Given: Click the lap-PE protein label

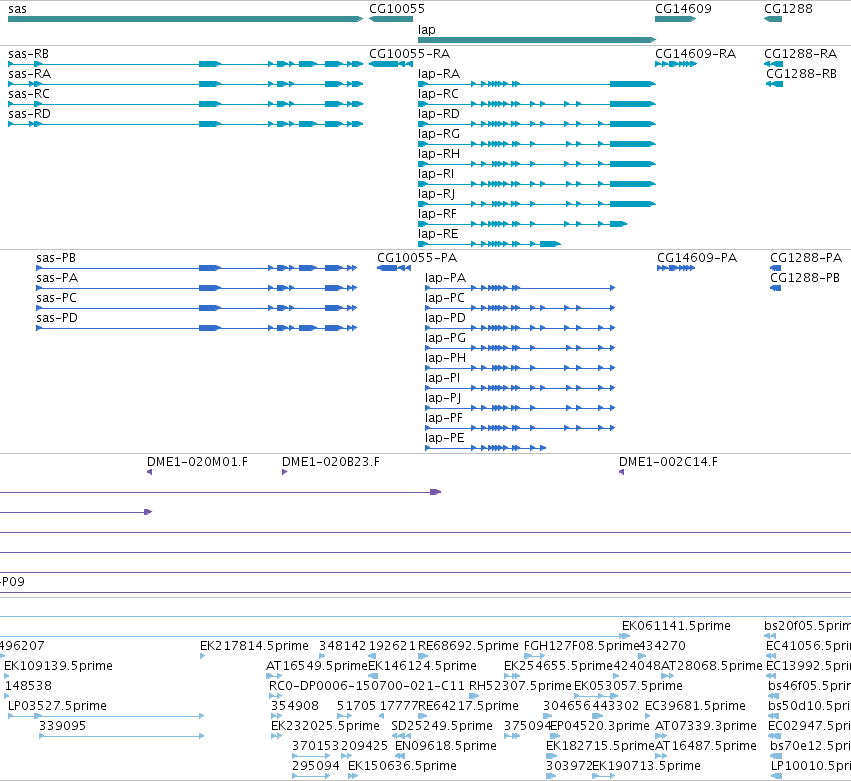Looking at the screenshot, I should pyautogui.click(x=444, y=439).
